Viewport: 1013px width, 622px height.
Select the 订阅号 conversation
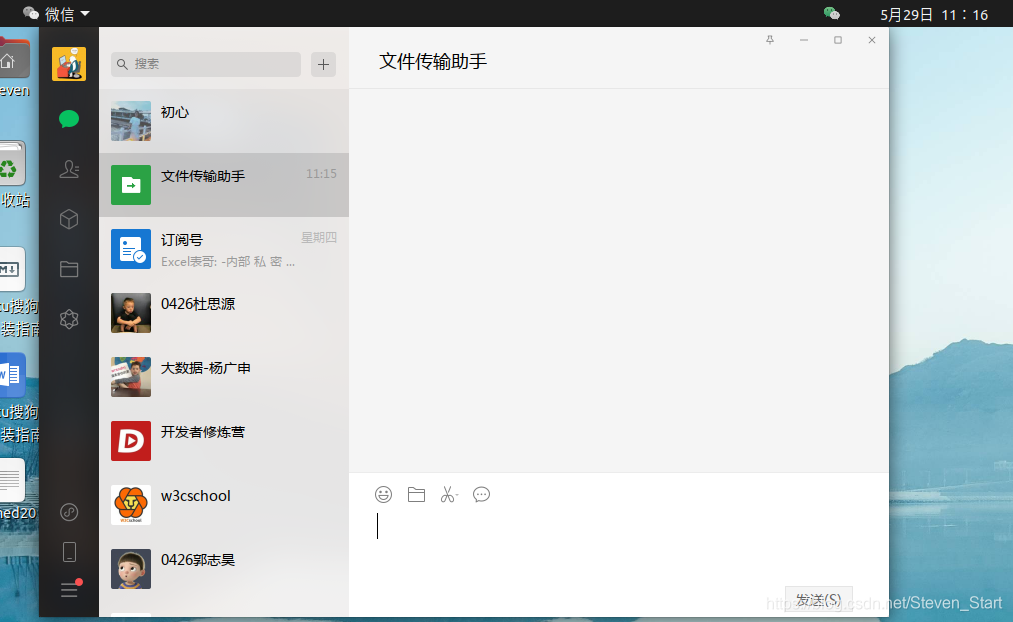pos(224,249)
